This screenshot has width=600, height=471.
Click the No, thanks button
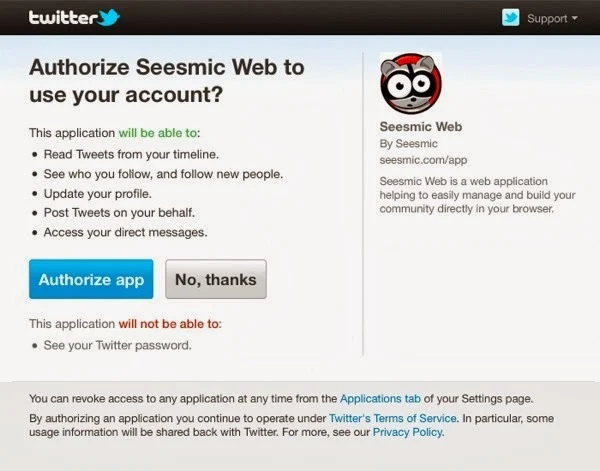[216, 279]
